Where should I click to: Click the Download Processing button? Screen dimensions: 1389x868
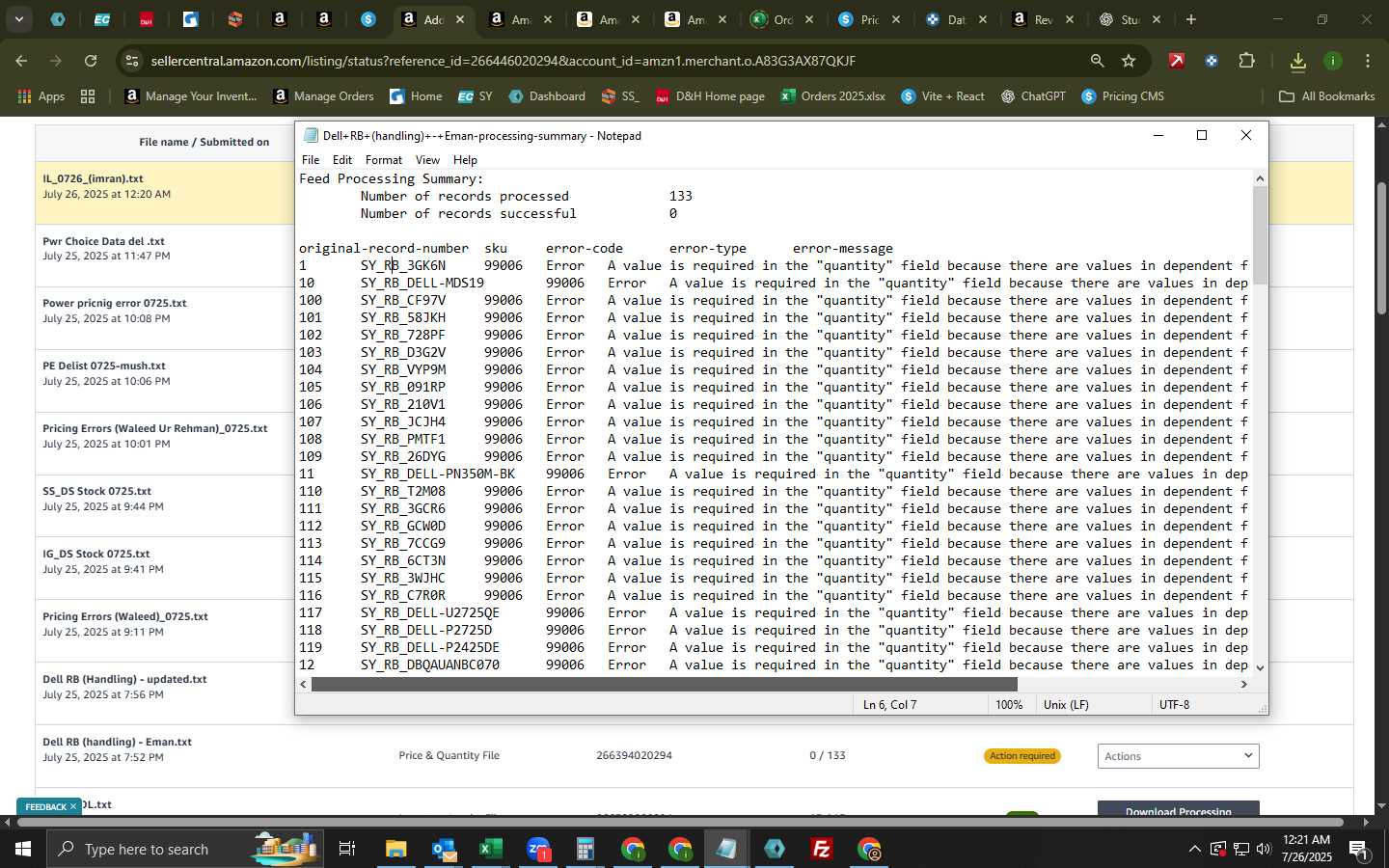pyautogui.click(x=1178, y=810)
